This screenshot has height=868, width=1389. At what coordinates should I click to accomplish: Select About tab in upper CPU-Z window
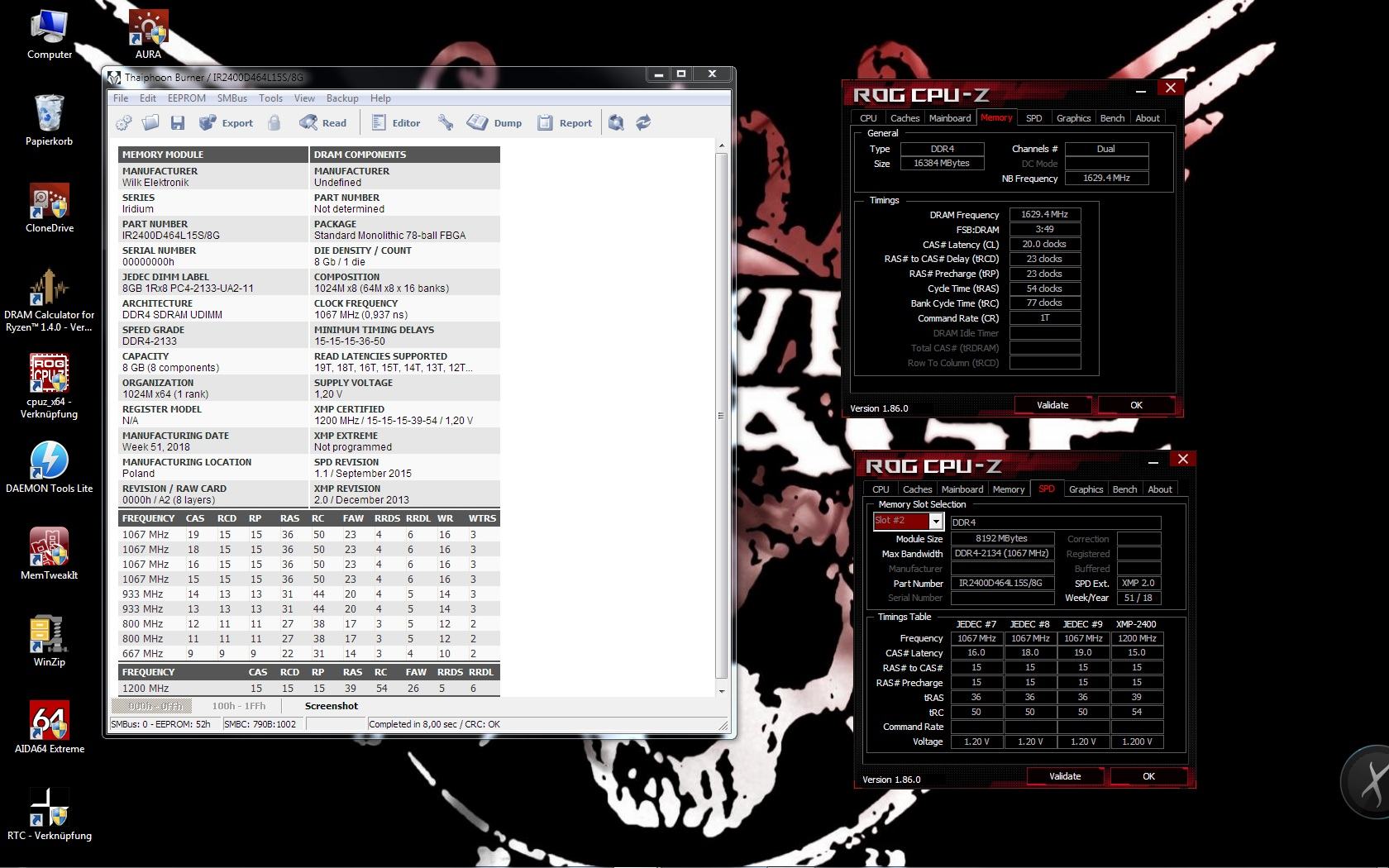pos(1148,118)
